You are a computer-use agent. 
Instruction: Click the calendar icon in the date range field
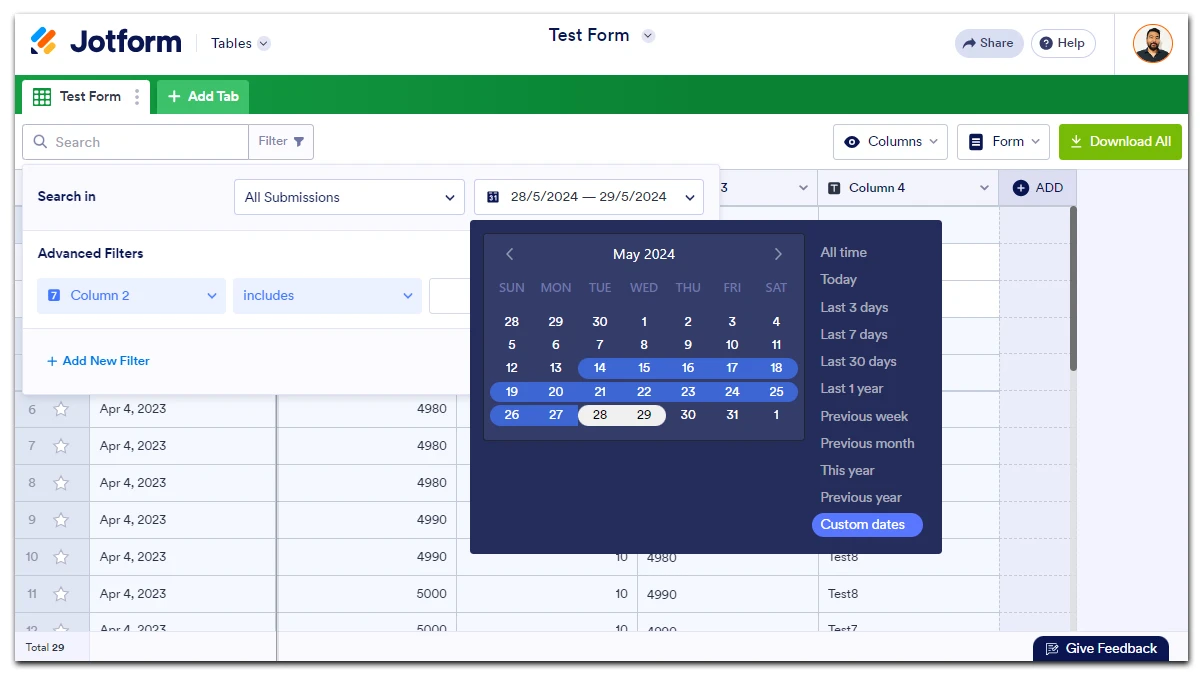492,196
